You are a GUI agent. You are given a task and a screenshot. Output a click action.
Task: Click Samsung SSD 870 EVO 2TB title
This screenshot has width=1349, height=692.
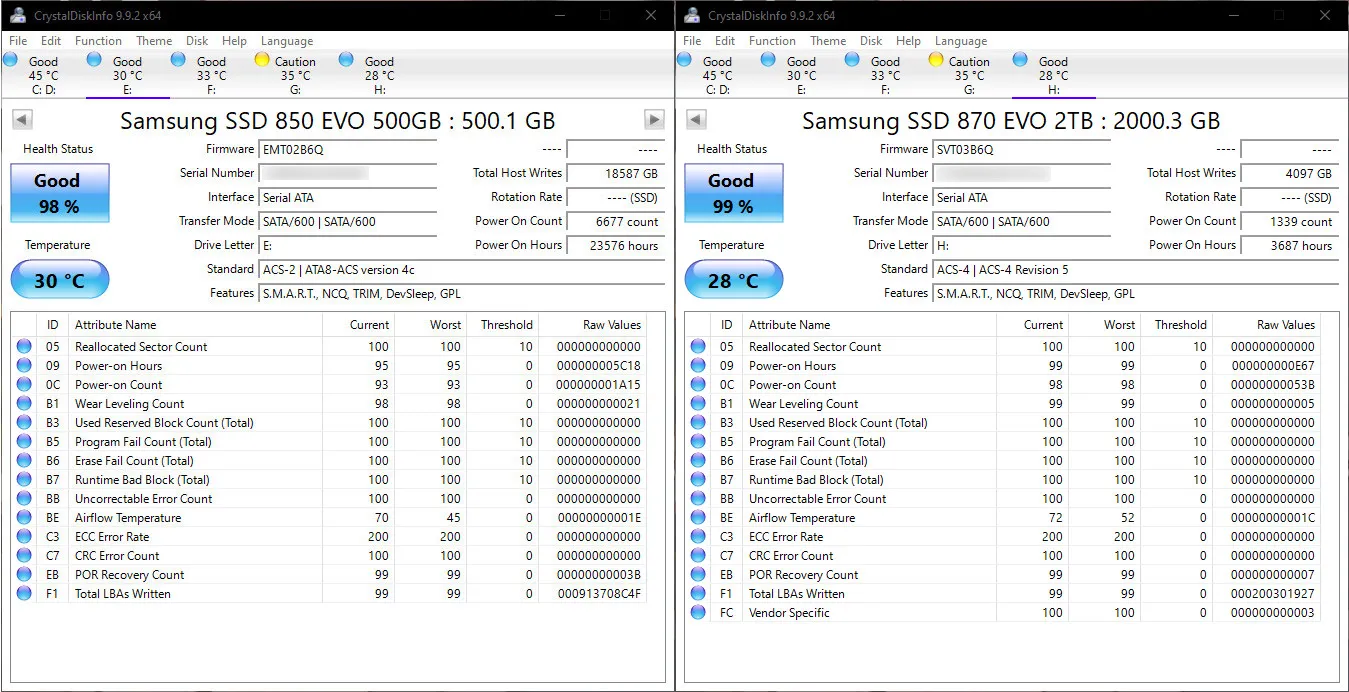[x=1011, y=121]
